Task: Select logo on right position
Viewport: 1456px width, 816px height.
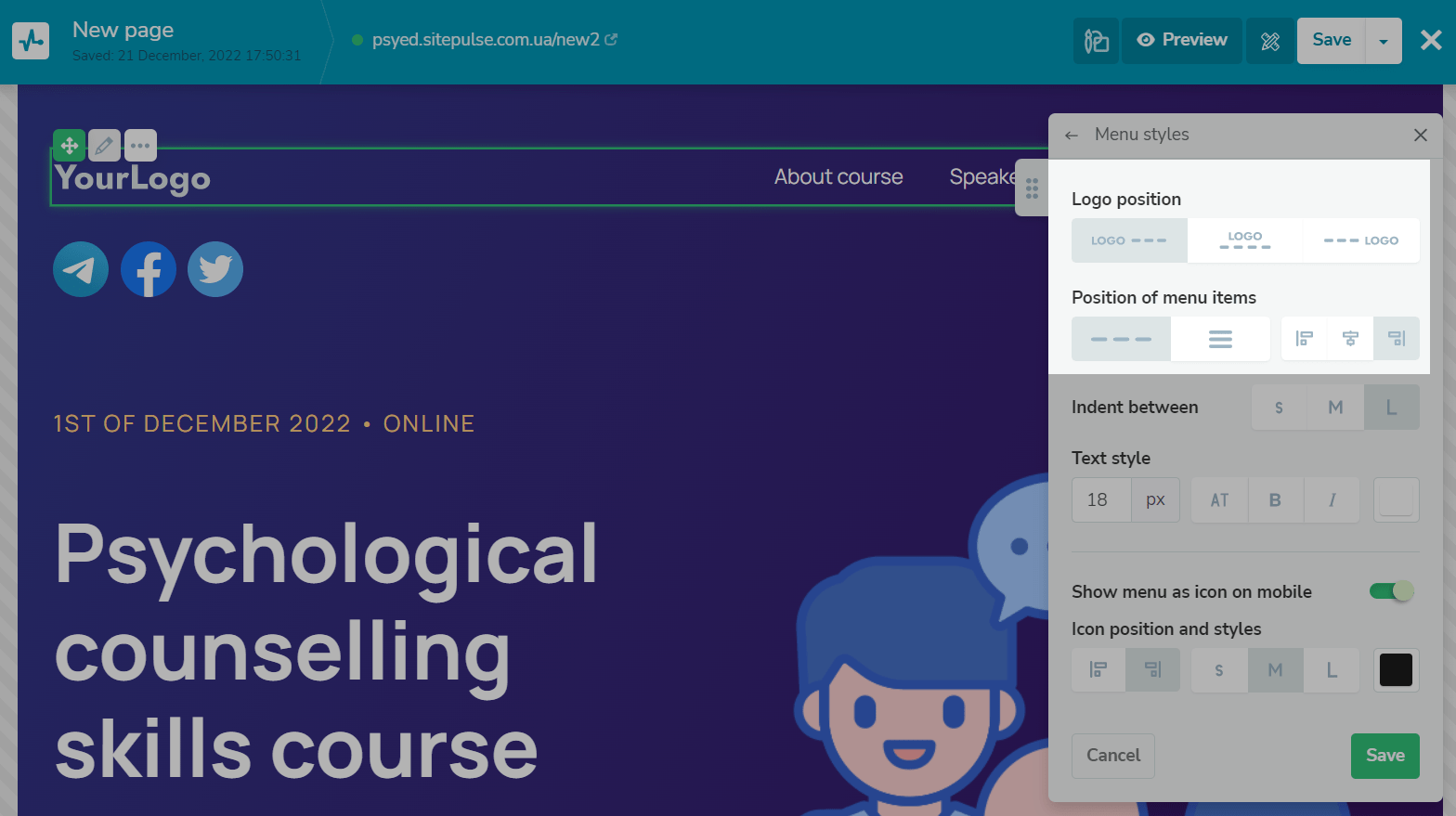Action: click(1361, 240)
